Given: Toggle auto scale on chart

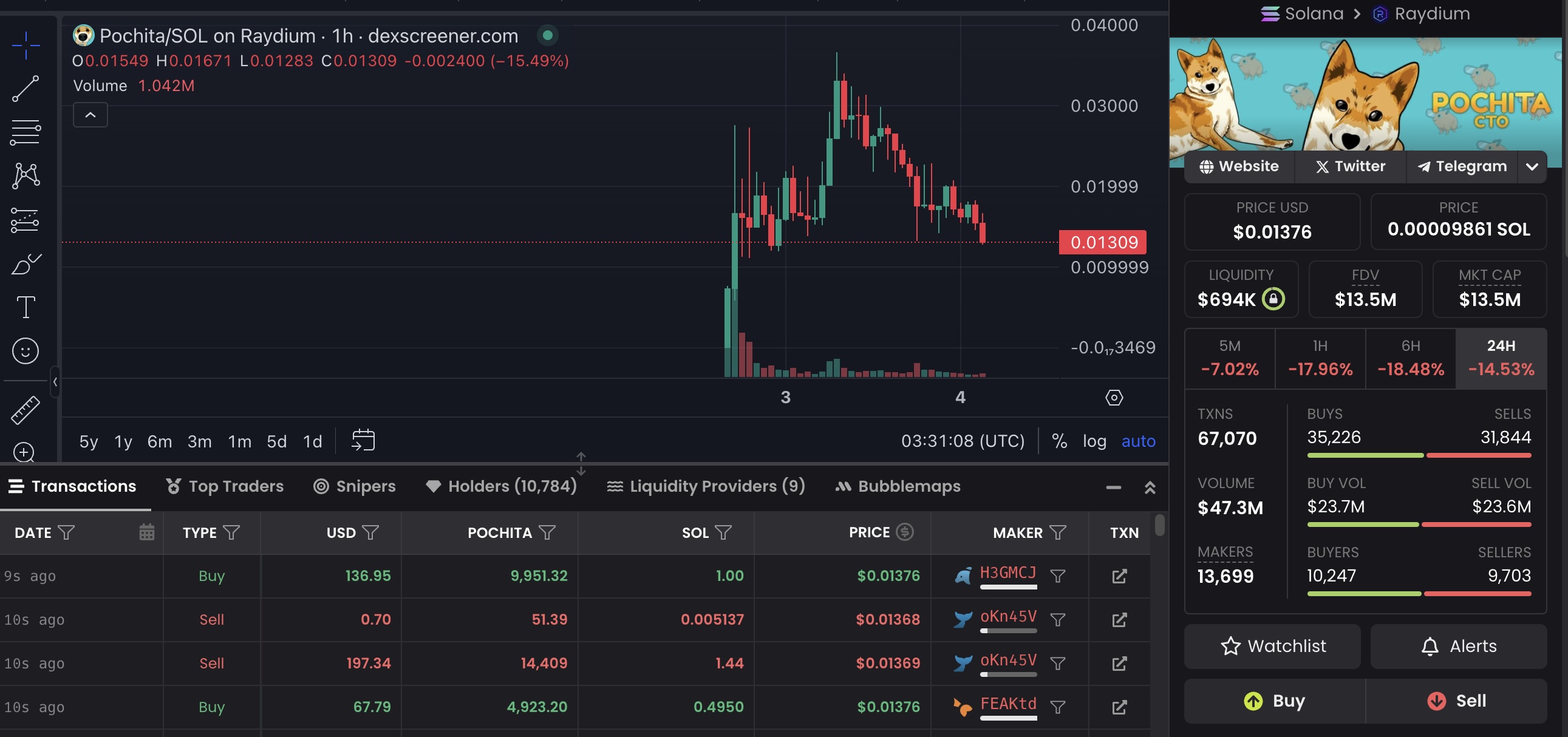Looking at the screenshot, I should point(1138,441).
